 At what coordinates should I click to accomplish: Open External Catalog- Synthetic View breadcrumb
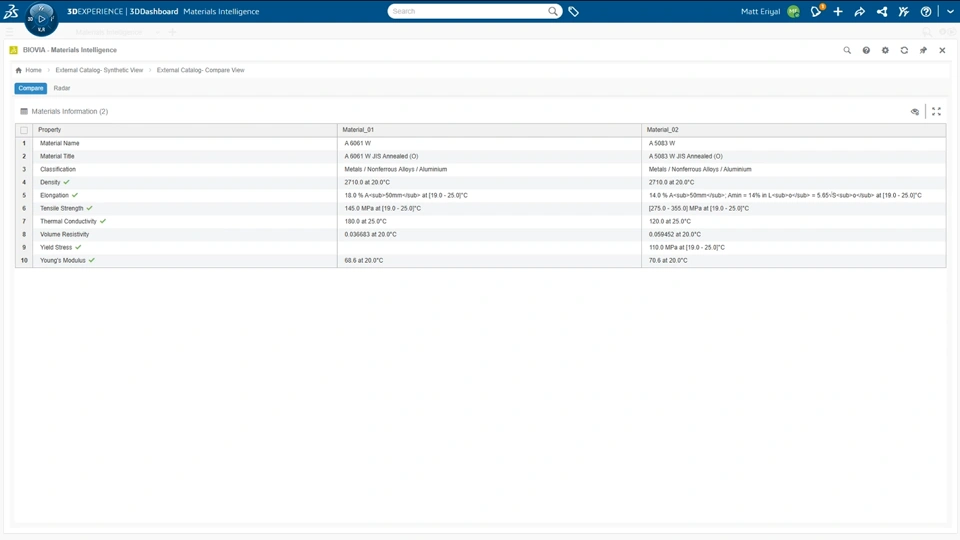coord(99,70)
